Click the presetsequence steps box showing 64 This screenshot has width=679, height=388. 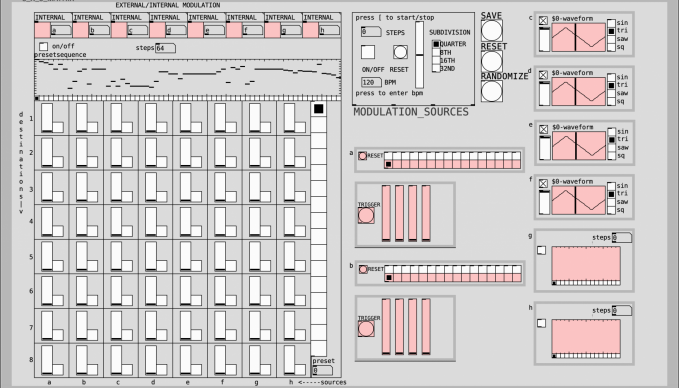click(165, 48)
